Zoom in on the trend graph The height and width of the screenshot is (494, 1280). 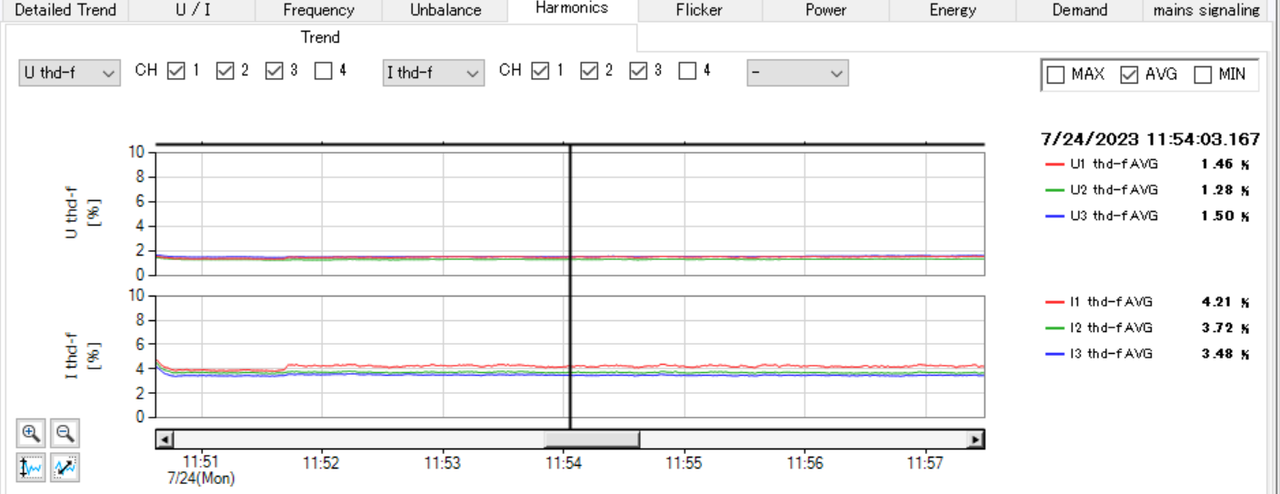(x=31, y=433)
